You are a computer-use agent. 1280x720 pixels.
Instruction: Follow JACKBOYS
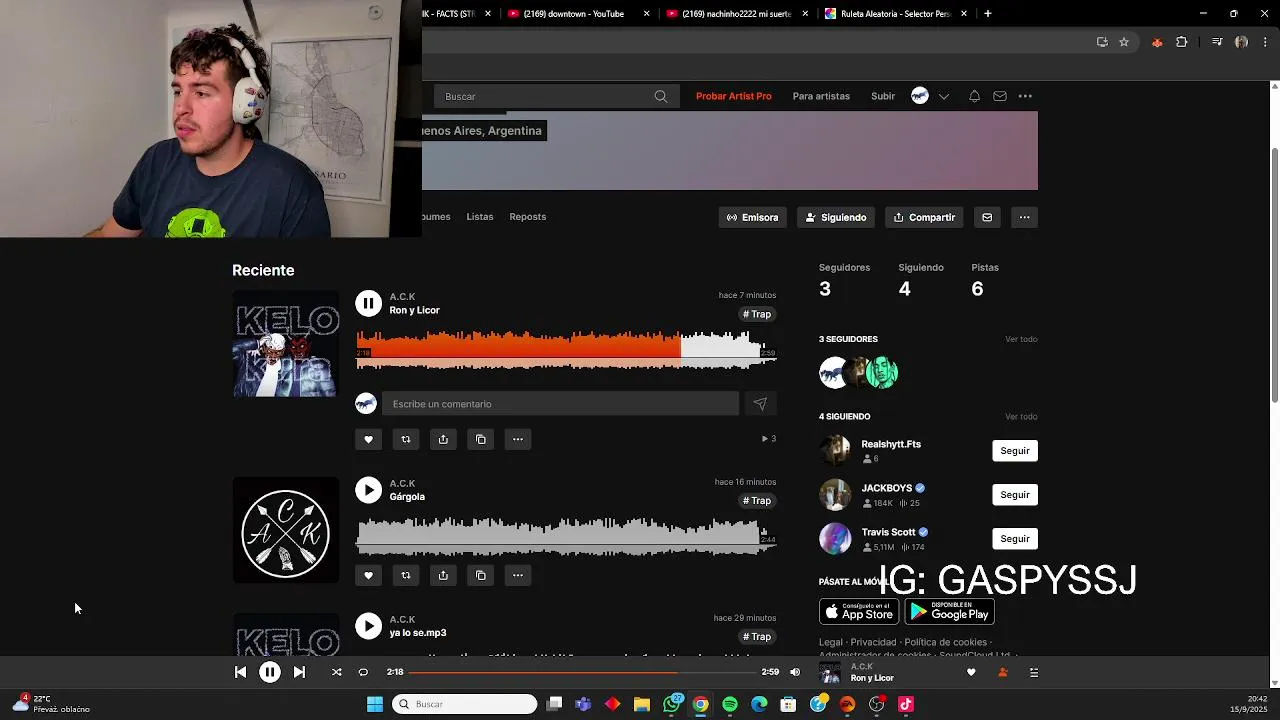[x=1015, y=495]
